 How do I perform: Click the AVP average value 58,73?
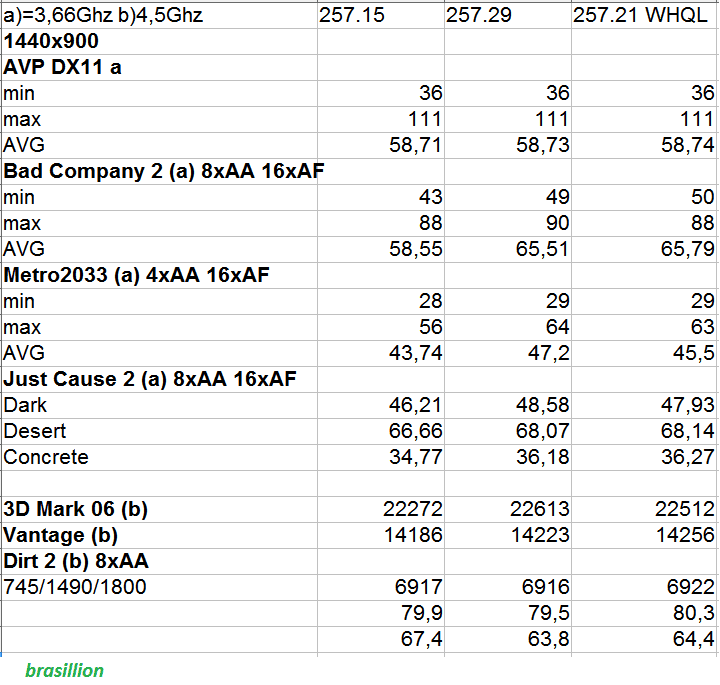click(x=508, y=146)
